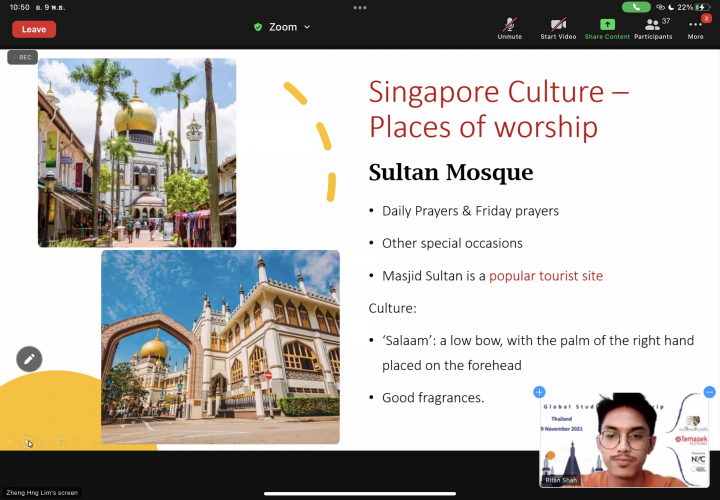This screenshot has width=720, height=500.
Task: Expand the video thumbnail with plus button
Action: [x=539, y=392]
